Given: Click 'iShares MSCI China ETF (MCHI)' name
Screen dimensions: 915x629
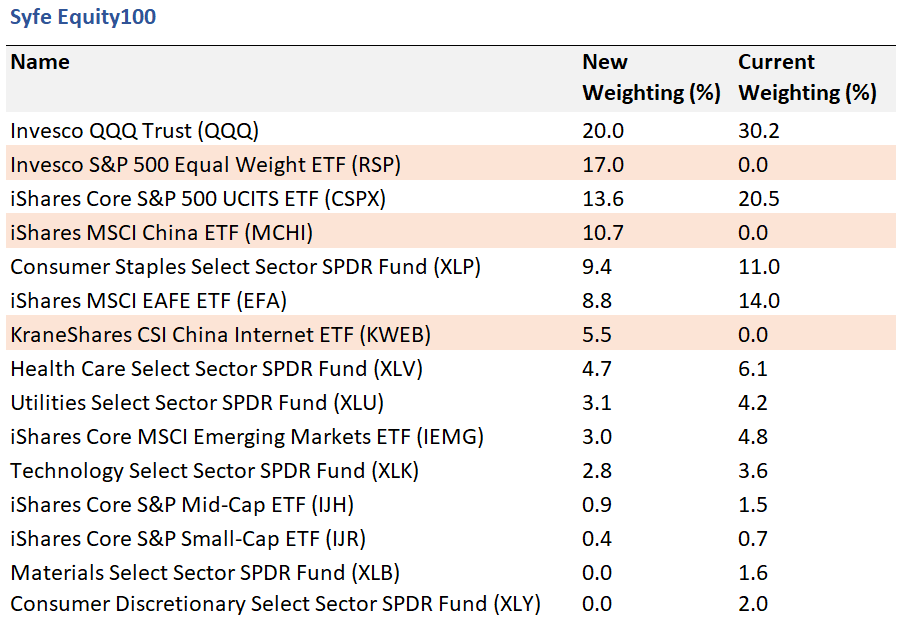Looking at the screenshot, I should (x=162, y=233).
